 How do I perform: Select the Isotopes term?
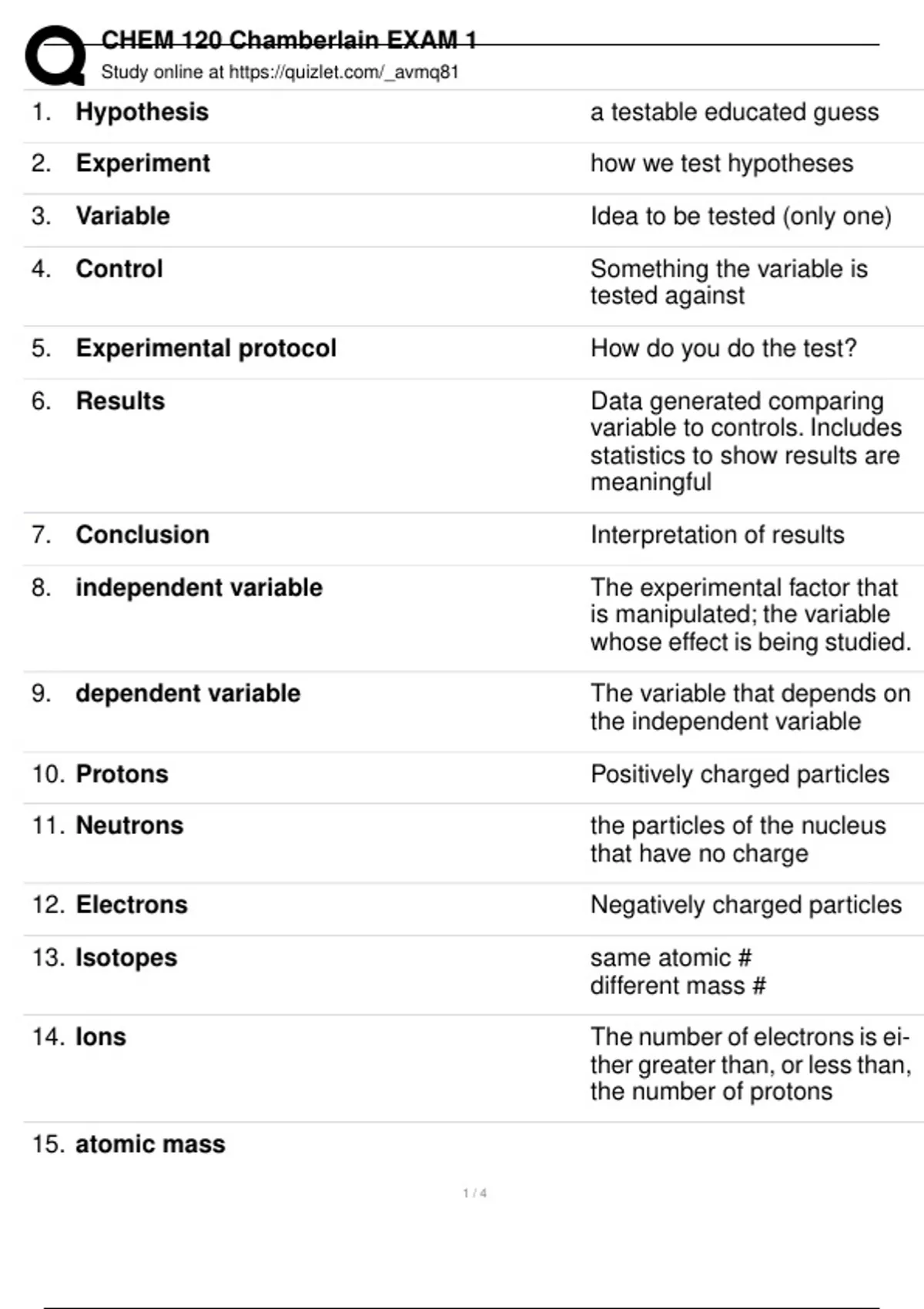point(126,958)
